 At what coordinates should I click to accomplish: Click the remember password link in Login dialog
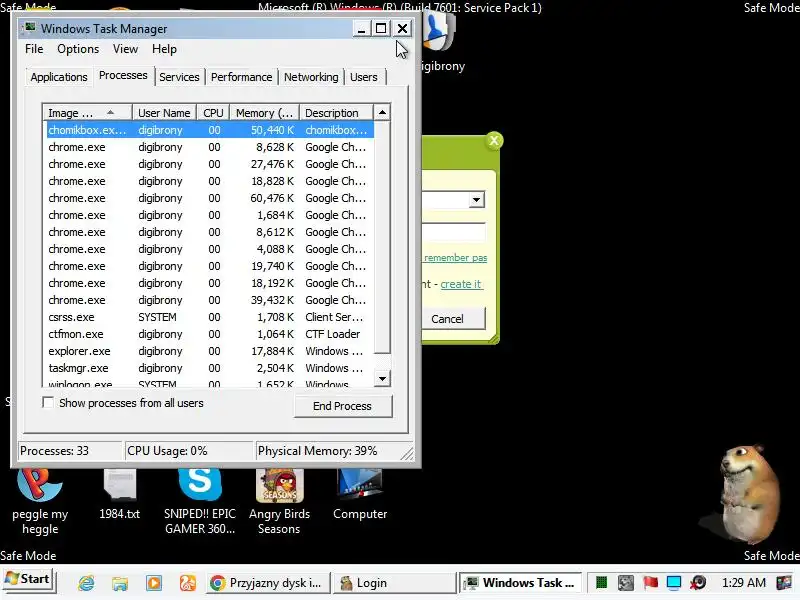pos(455,258)
